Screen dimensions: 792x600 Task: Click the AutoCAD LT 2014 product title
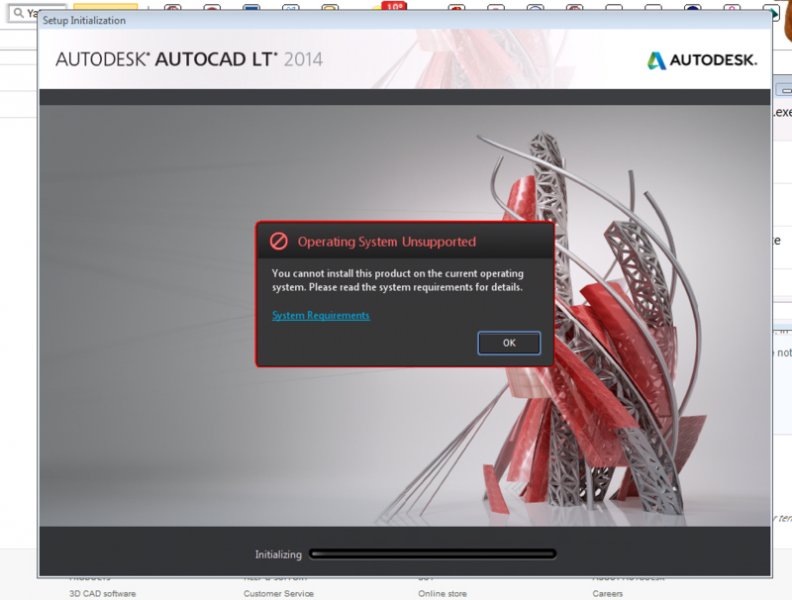tap(189, 59)
